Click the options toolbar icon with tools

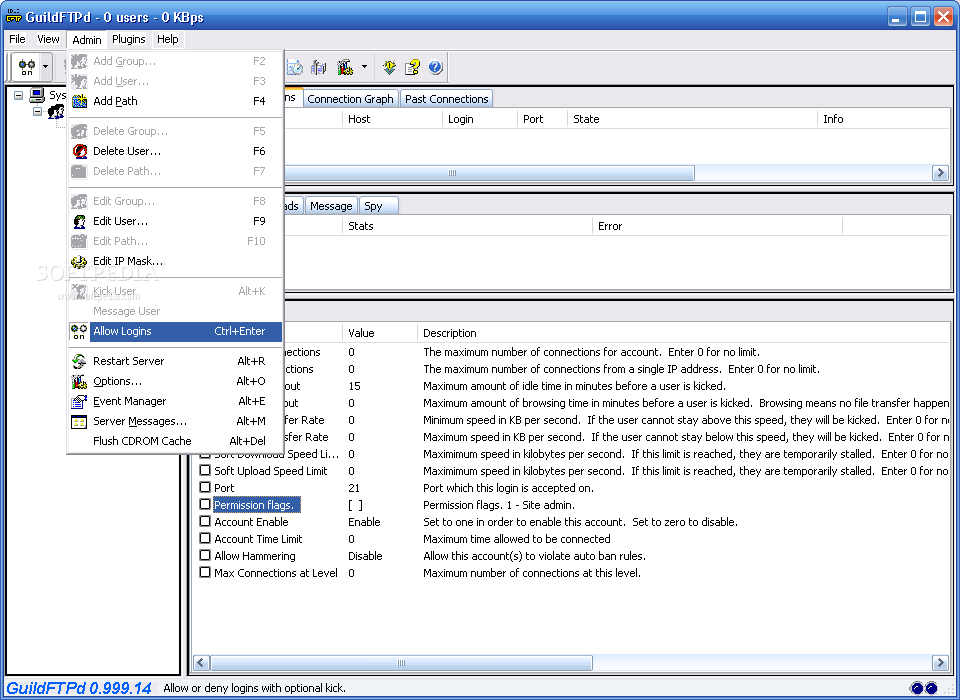[345, 67]
